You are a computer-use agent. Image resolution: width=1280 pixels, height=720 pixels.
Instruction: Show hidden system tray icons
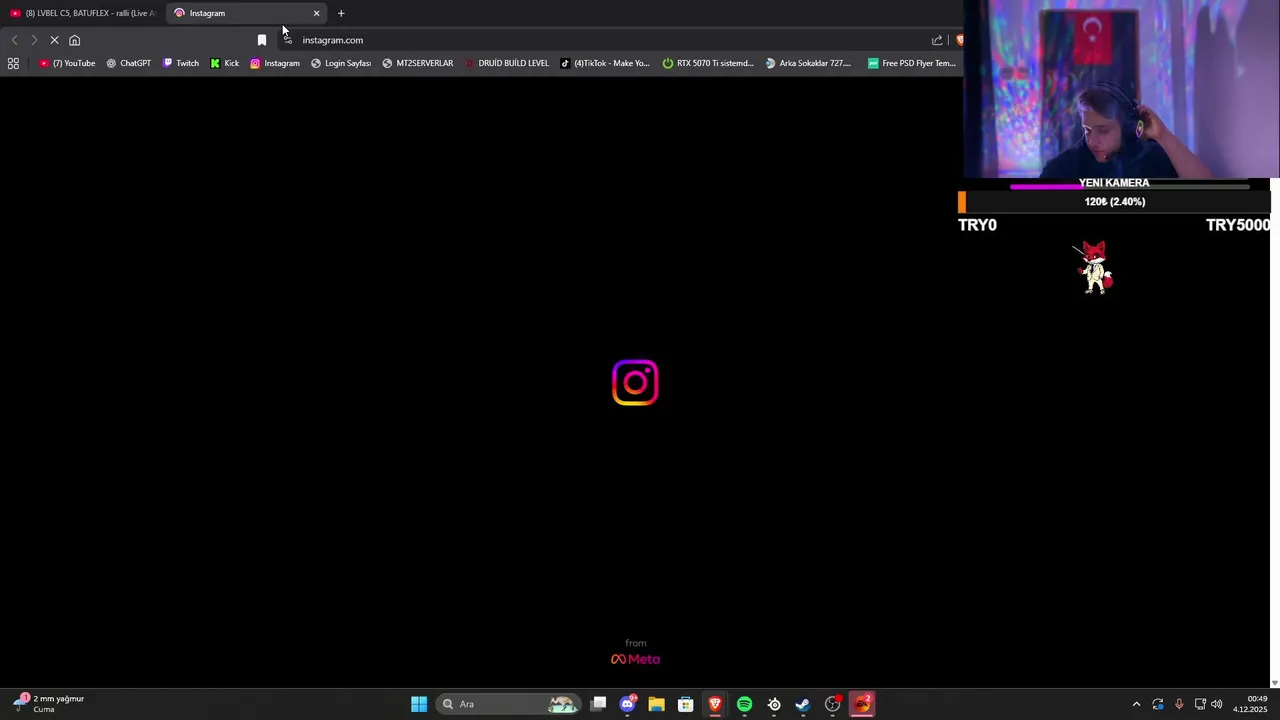click(1136, 704)
